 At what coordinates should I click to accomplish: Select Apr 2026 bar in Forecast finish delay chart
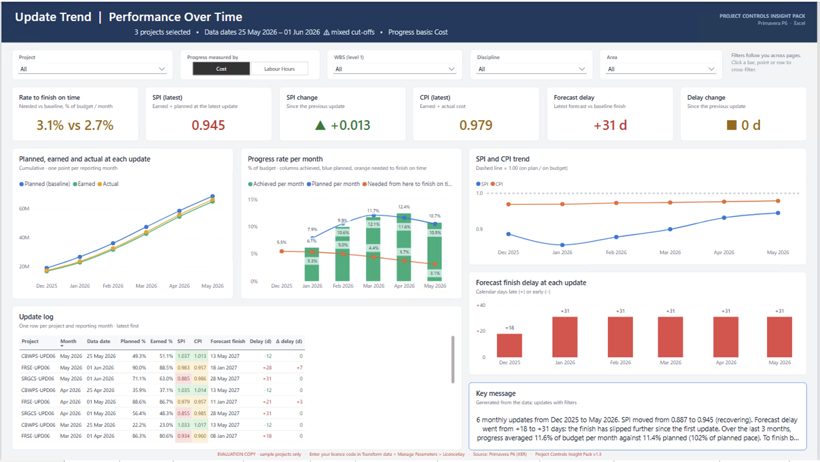(x=726, y=337)
